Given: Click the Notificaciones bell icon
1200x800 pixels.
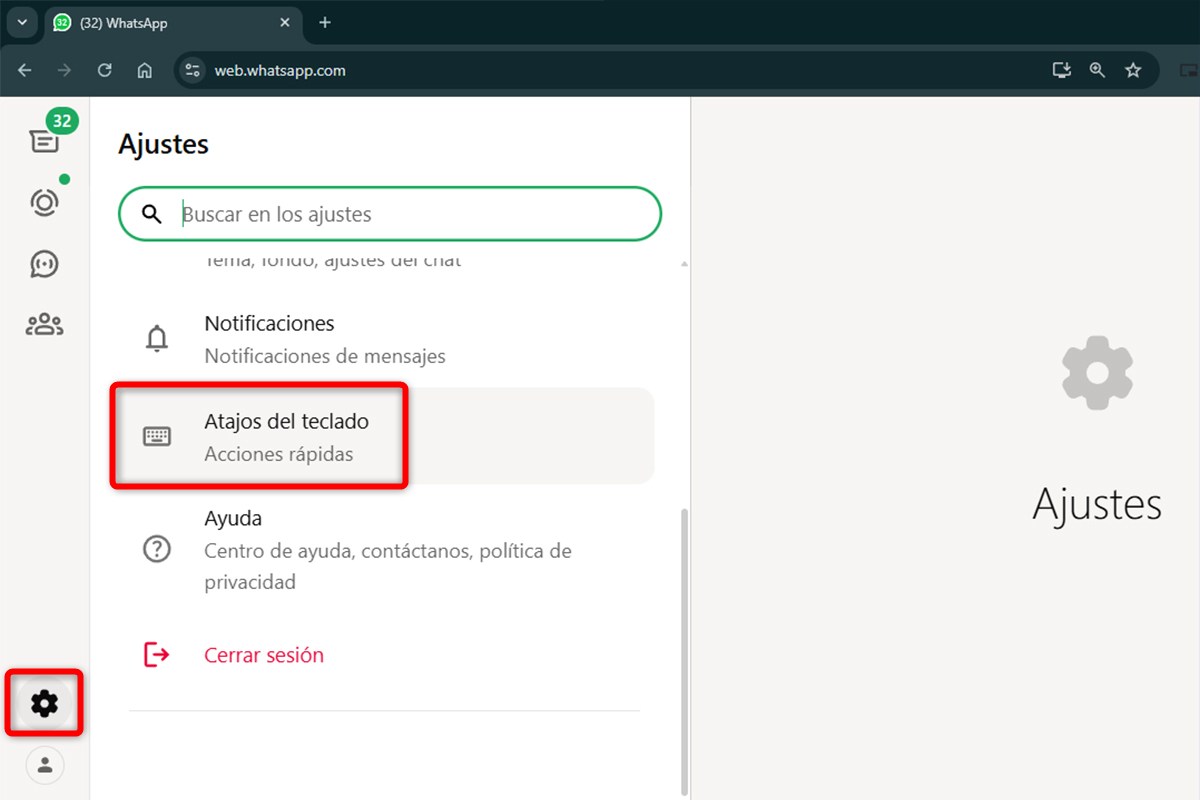Looking at the screenshot, I should [x=157, y=339].
